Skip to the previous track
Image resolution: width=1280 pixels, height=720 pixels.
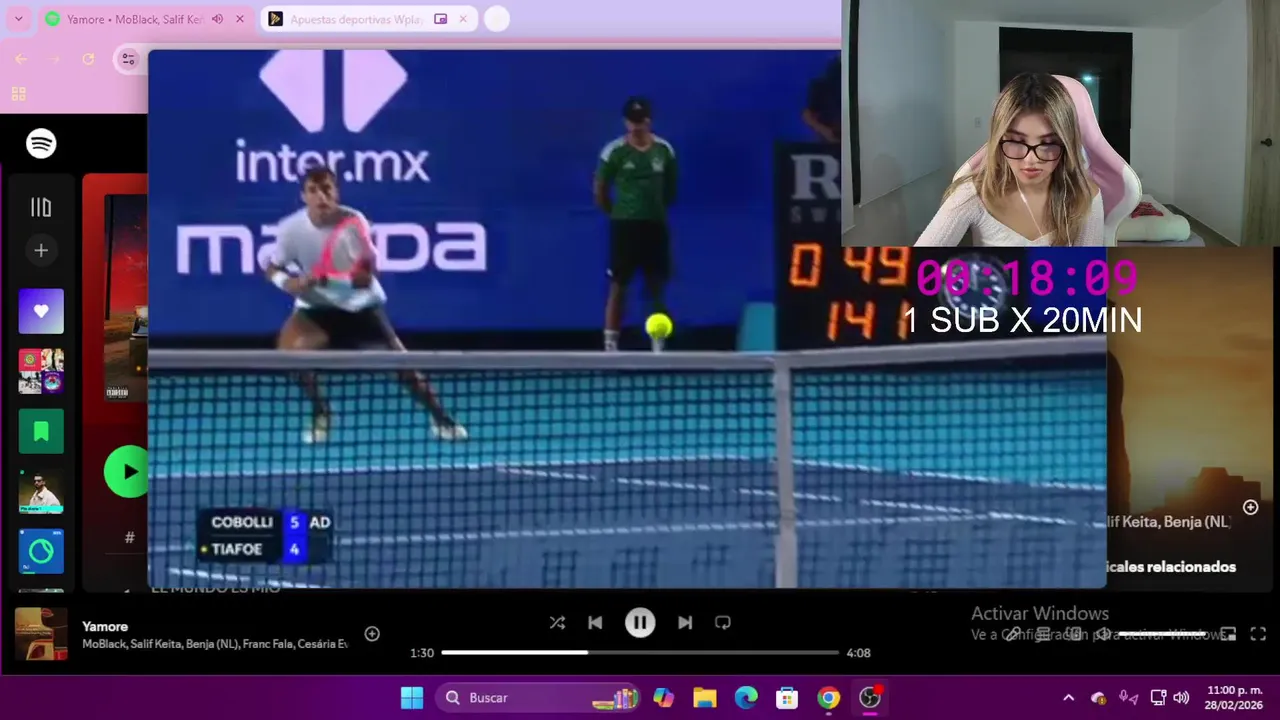coord(595,623)
